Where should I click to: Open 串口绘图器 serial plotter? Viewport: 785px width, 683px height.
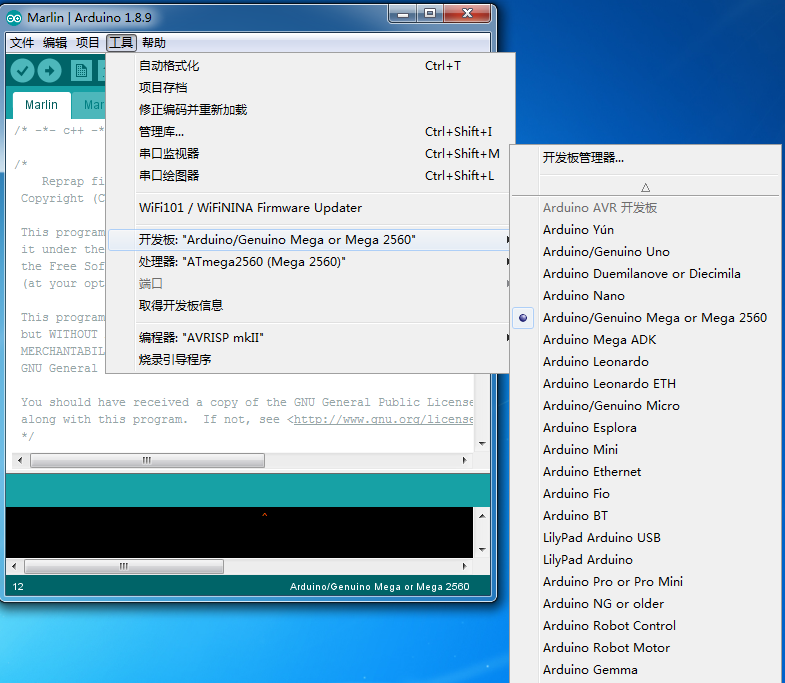coord(307,176)
